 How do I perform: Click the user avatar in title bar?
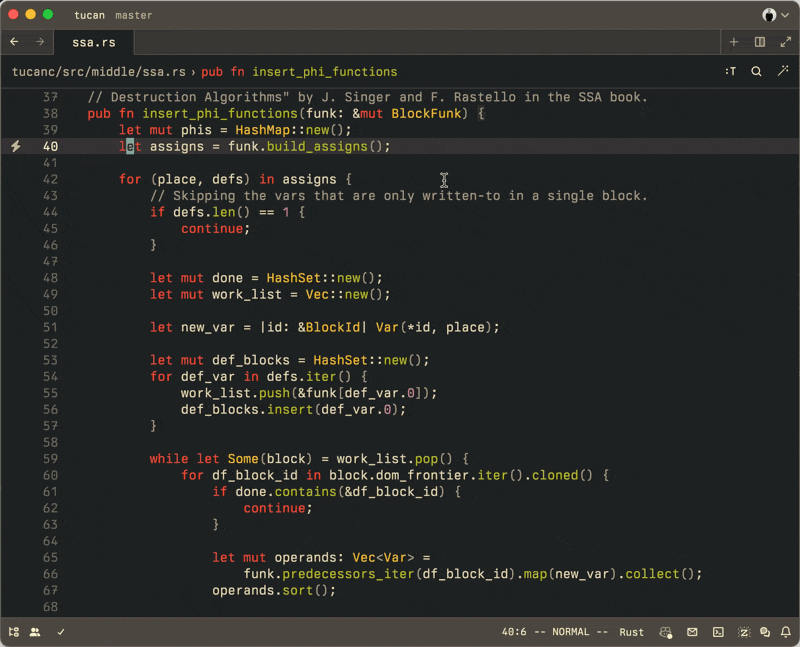tap(769, 15)
